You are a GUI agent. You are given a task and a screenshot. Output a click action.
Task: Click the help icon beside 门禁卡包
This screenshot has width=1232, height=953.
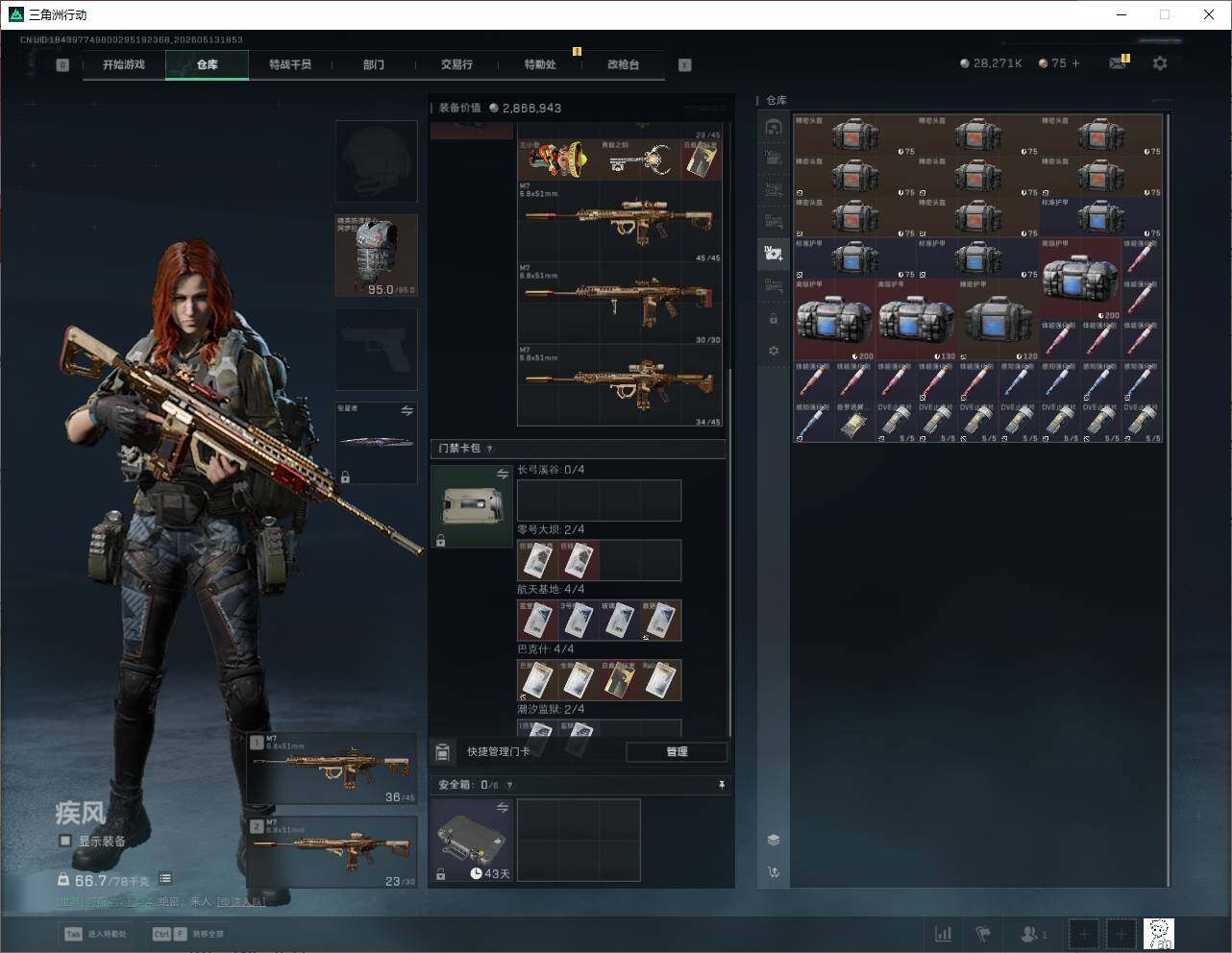click(489, 449)
